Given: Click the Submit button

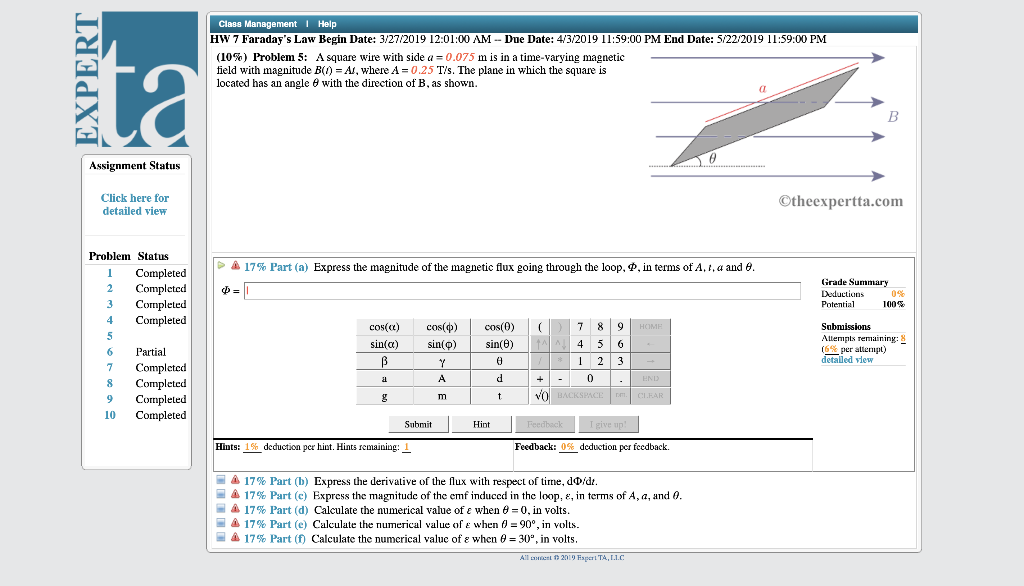Looking at the screenshot, I should coord(418,424).
